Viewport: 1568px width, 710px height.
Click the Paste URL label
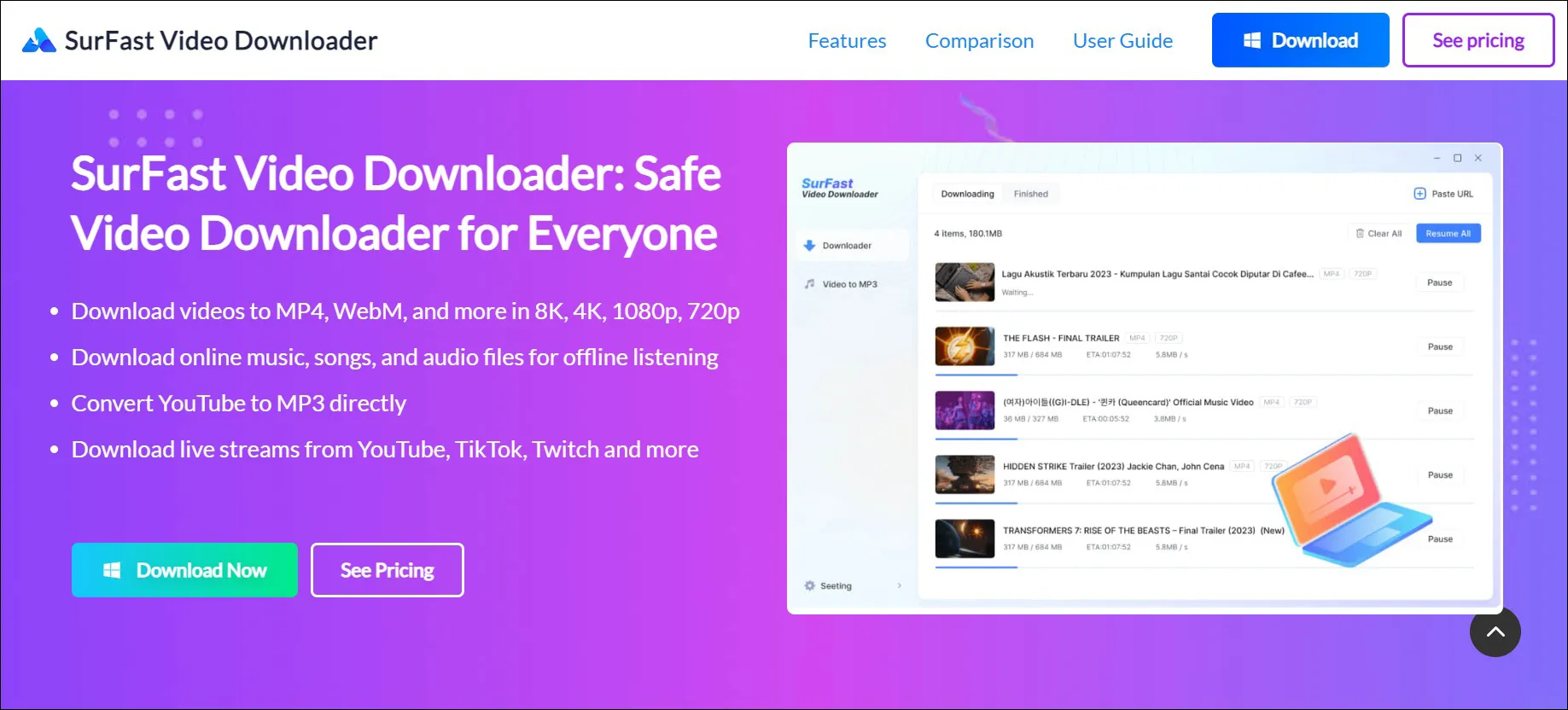(1453, 194)
